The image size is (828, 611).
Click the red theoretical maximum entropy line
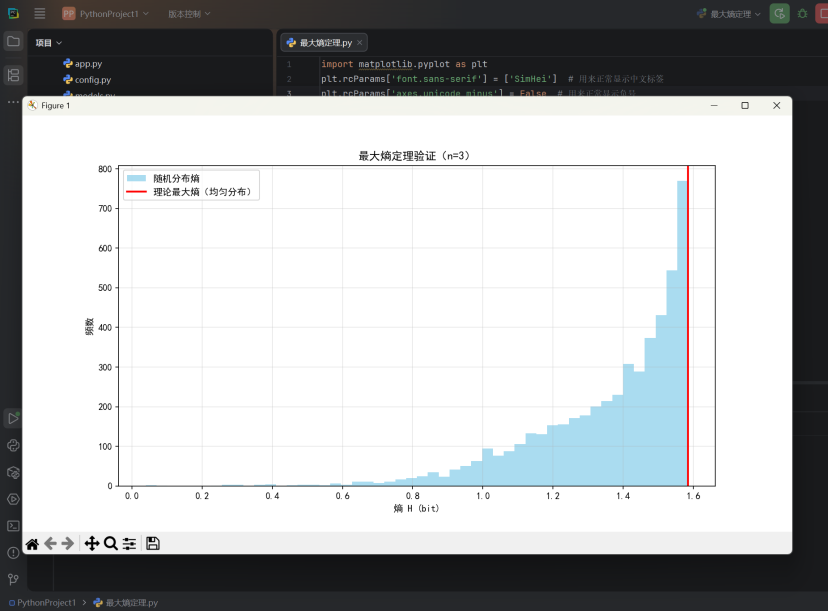coord(688,326)
